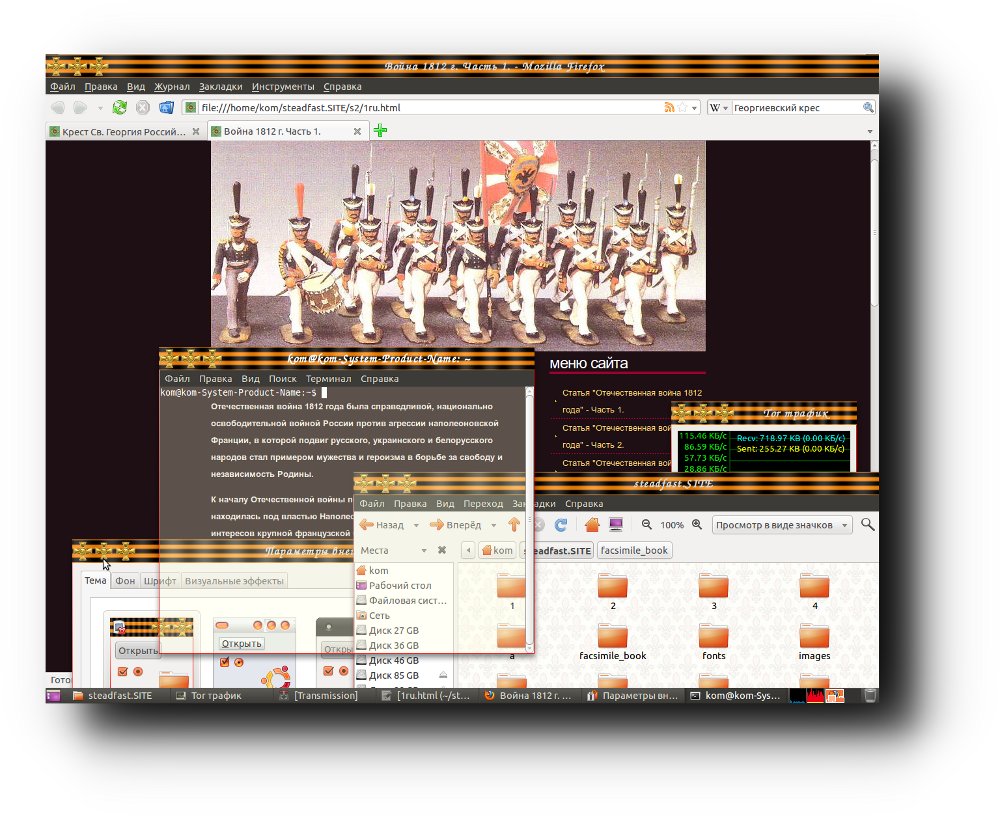The height and width of the screenshot is (816, 1000).
Task: Go to home folder via file manager house icon
Action: point(592,524)
